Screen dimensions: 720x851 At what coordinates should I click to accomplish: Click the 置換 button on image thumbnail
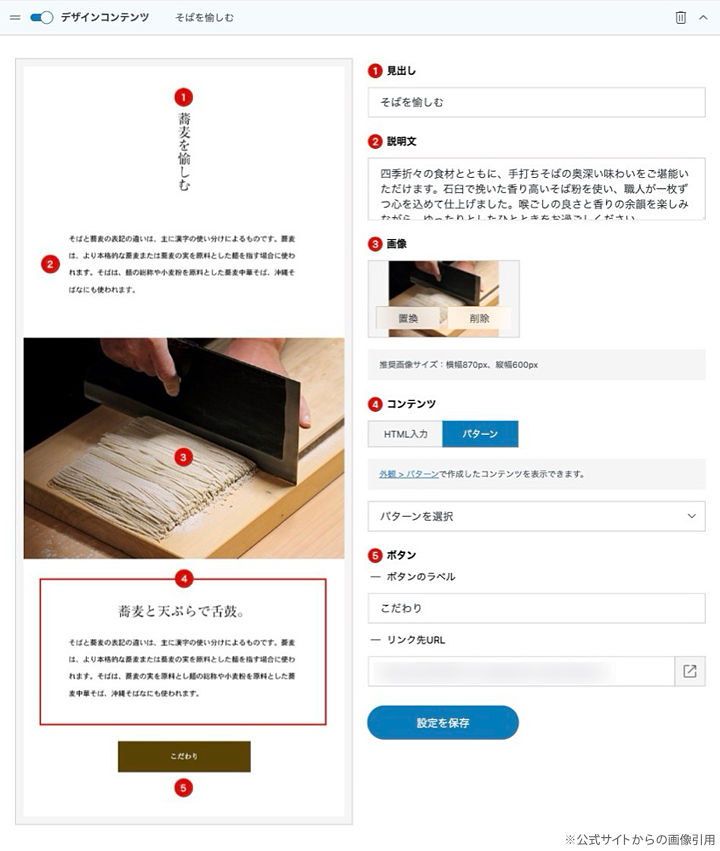coord(409,319)
